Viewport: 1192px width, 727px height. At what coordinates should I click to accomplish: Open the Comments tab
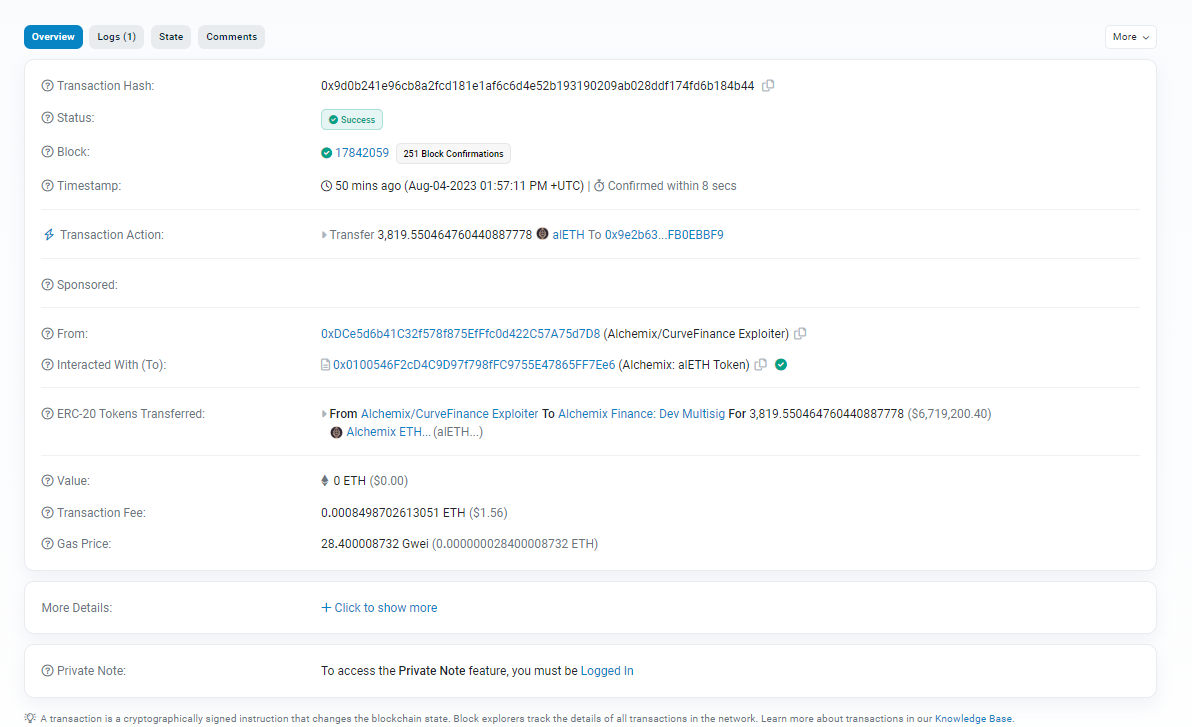click(x=231, y=37)
